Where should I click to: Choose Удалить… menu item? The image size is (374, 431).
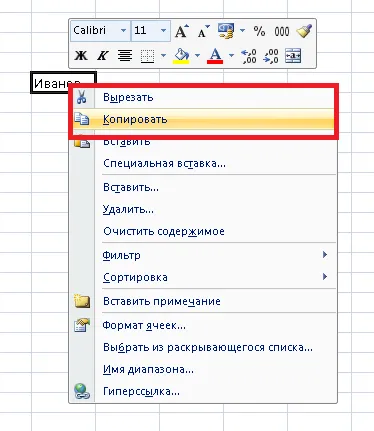[203, 209]
